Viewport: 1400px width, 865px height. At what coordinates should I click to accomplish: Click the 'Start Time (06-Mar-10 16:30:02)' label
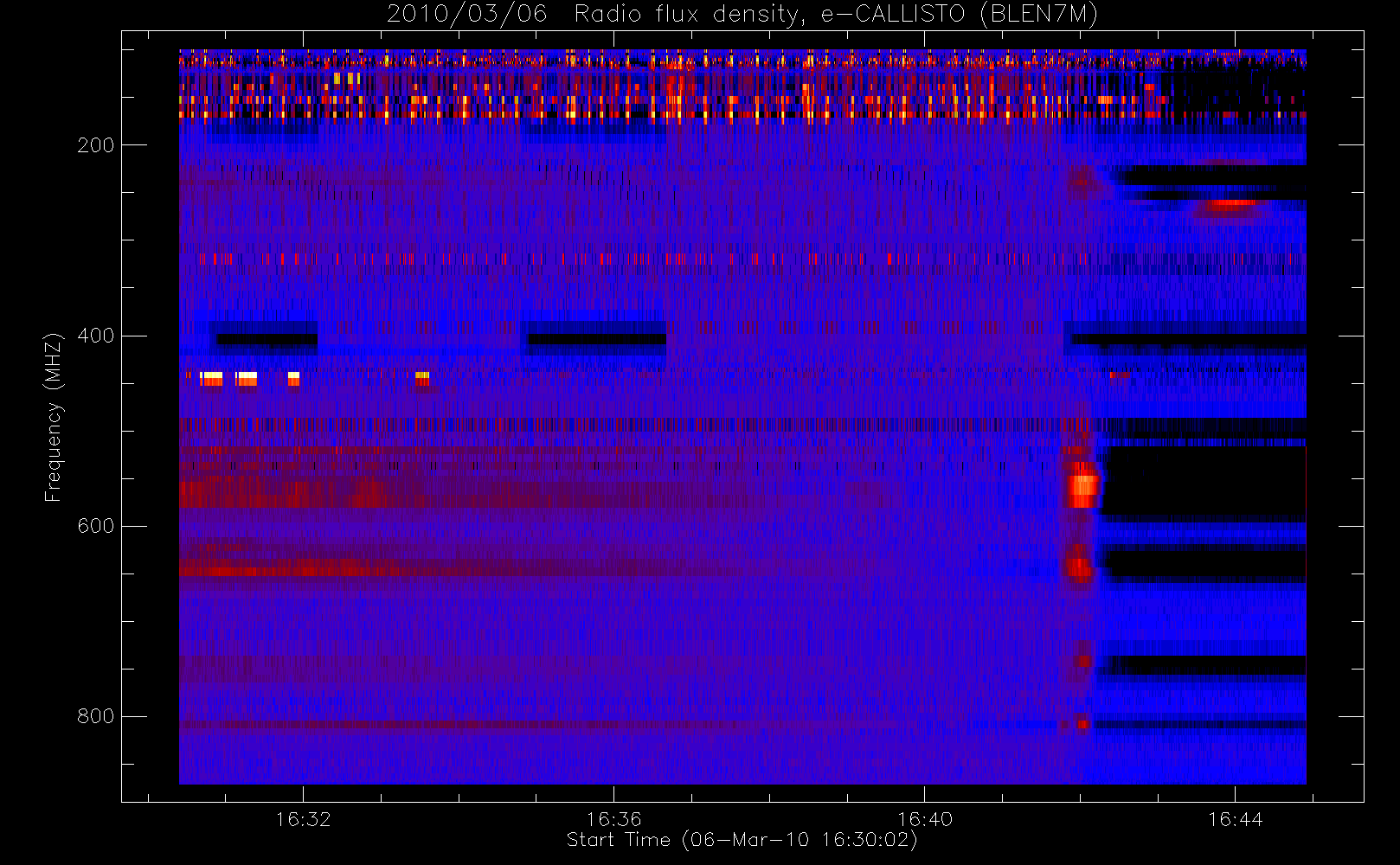[742, 840]
